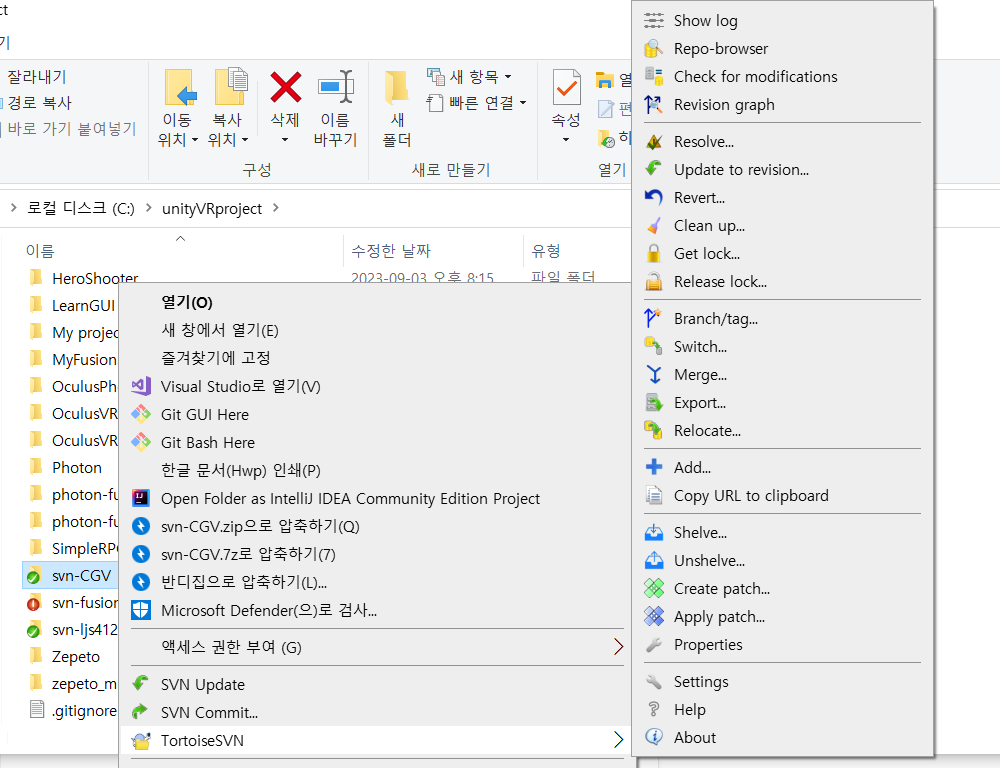Click the Visual Studio icon in context menu
The image size is (1000, 768).
141,387
